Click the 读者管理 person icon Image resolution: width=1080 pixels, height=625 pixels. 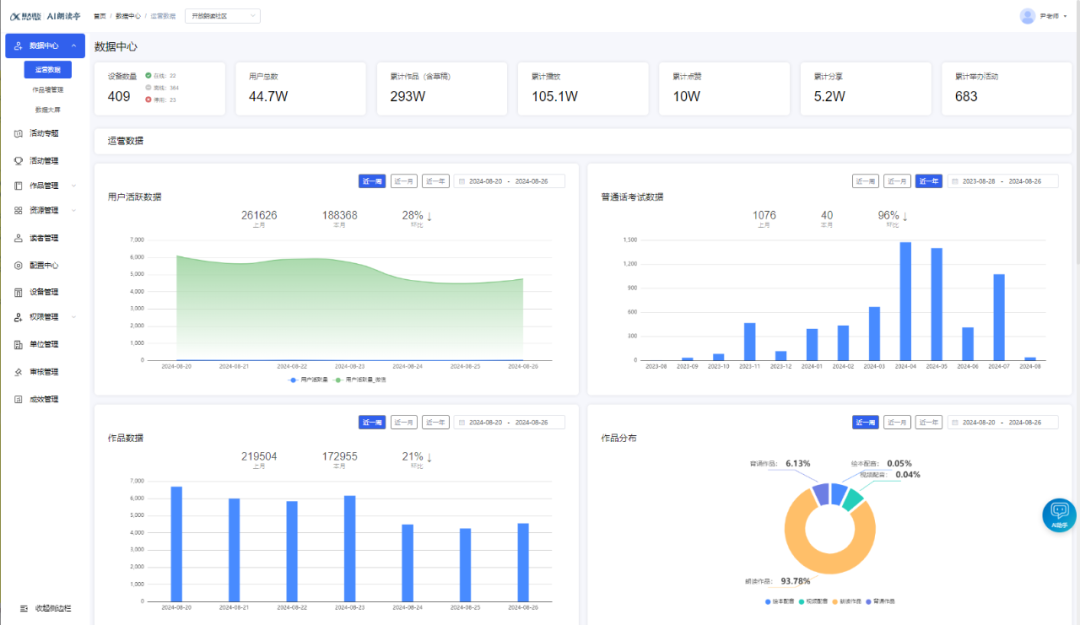click(18, 238)
